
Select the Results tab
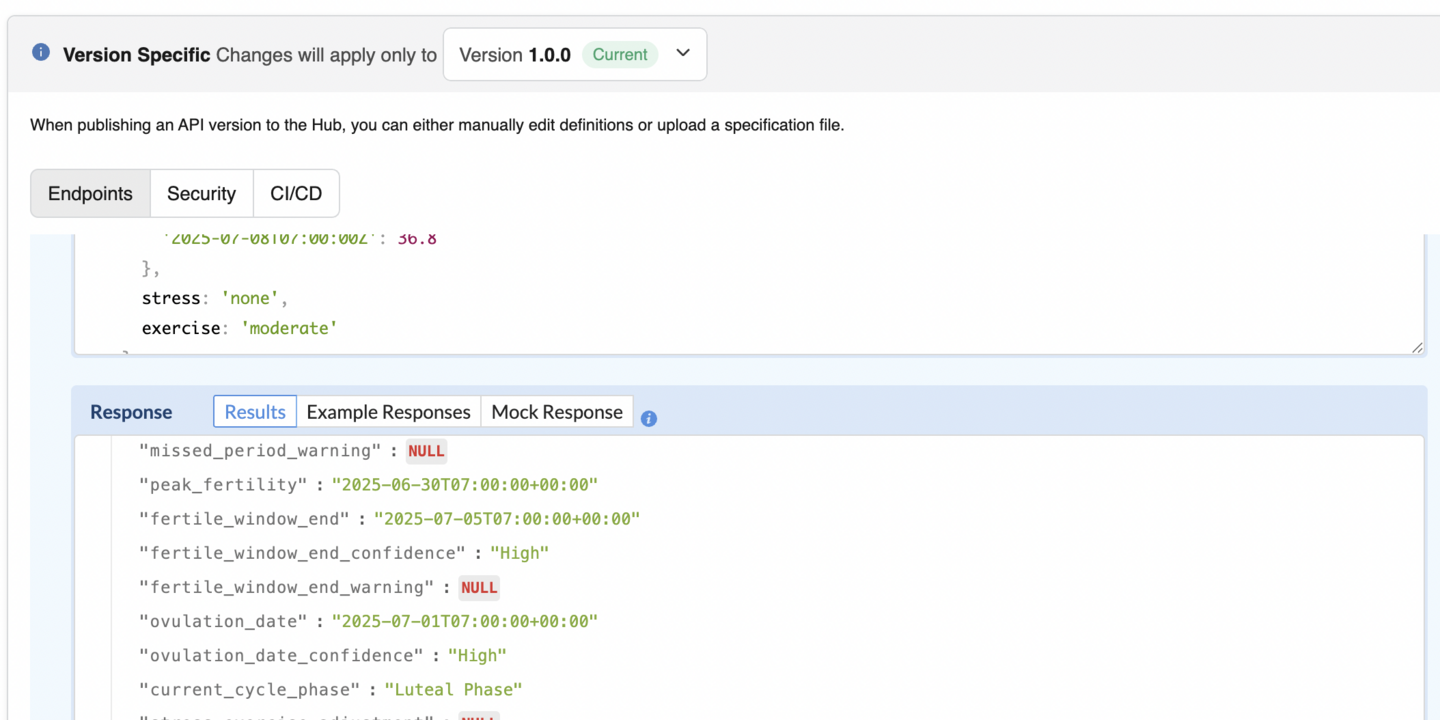[x=254, y=411]
